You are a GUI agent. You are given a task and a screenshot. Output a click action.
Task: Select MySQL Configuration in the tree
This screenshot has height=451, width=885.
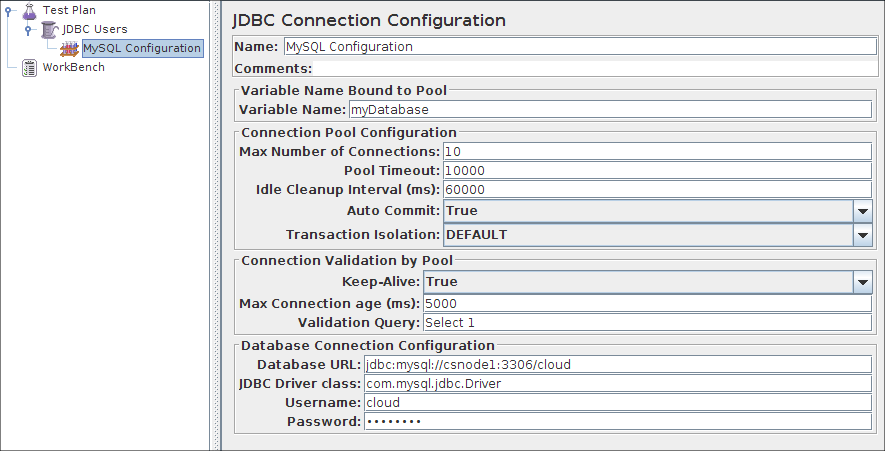pyautogui.click(x=142, y=48)
